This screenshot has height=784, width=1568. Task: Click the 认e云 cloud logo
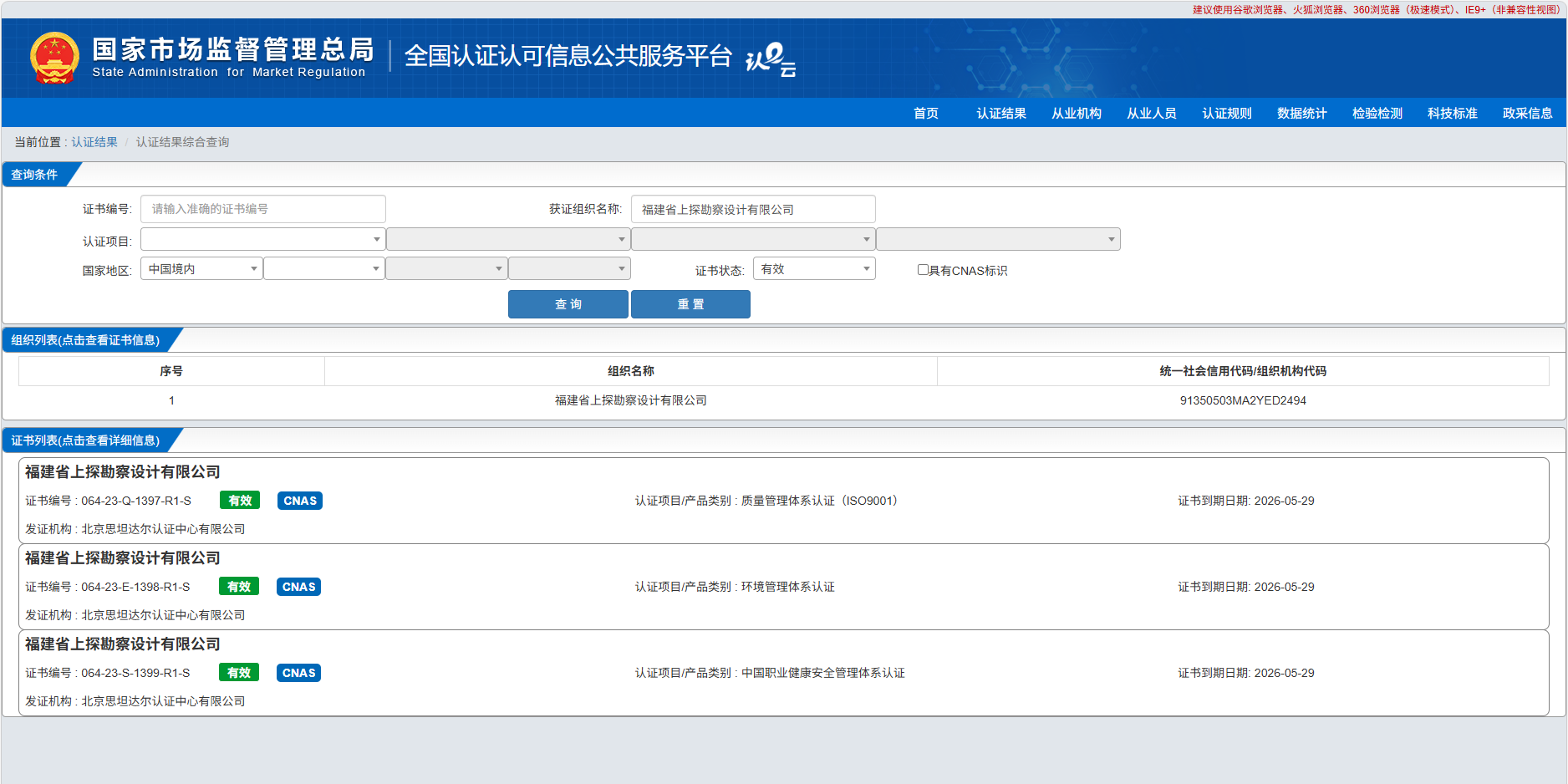(x=770, y=59)
